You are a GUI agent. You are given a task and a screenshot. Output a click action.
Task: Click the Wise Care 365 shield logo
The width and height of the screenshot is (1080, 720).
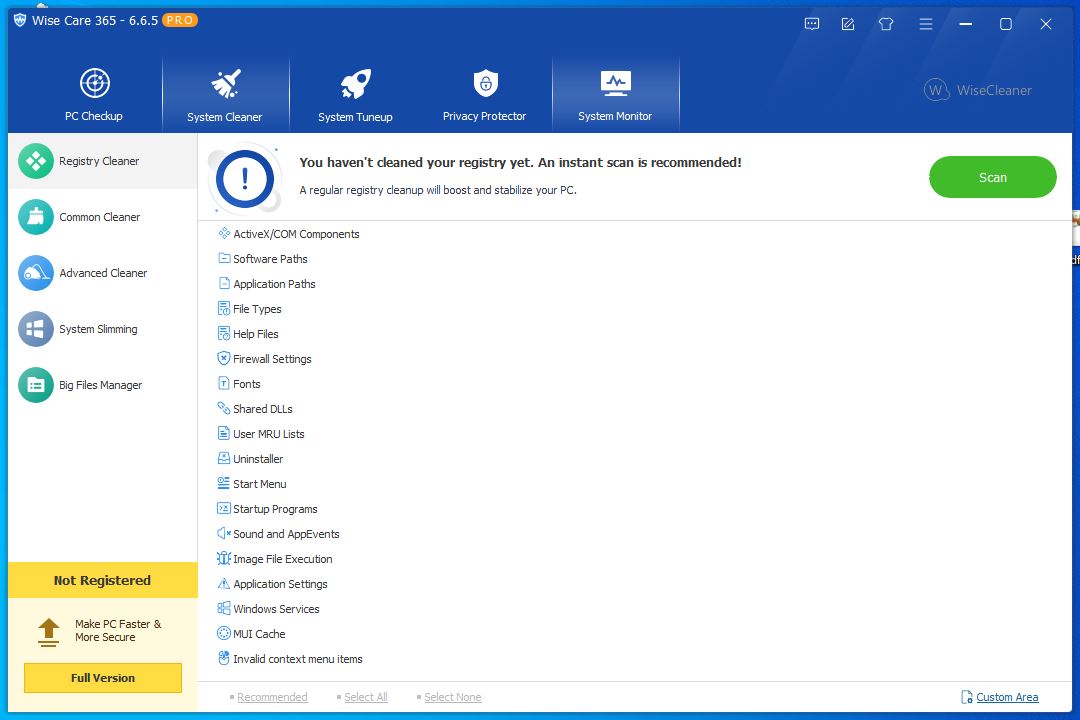pyautogui.click(x=20, y=21)
